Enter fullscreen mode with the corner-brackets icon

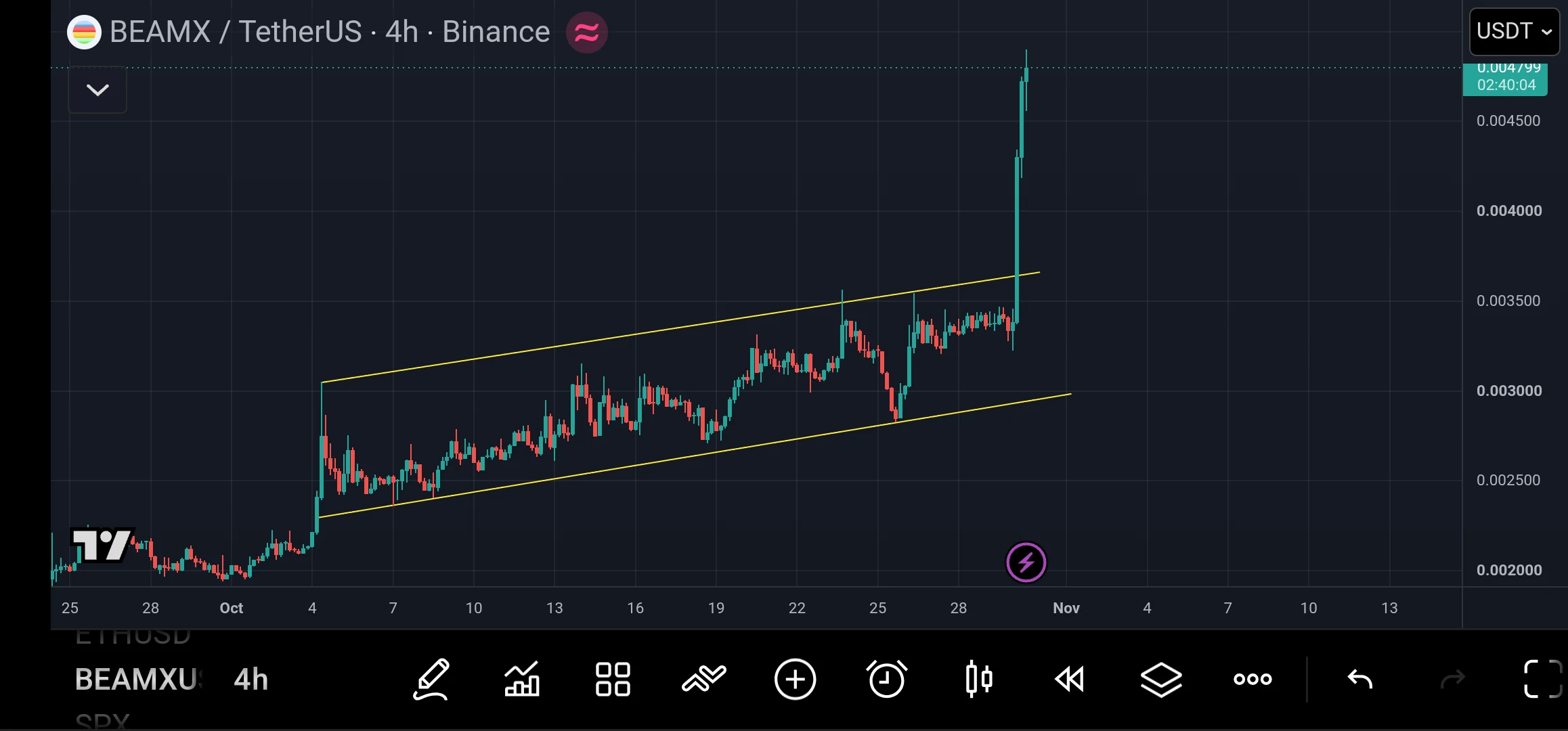[x=1543, y=679]
